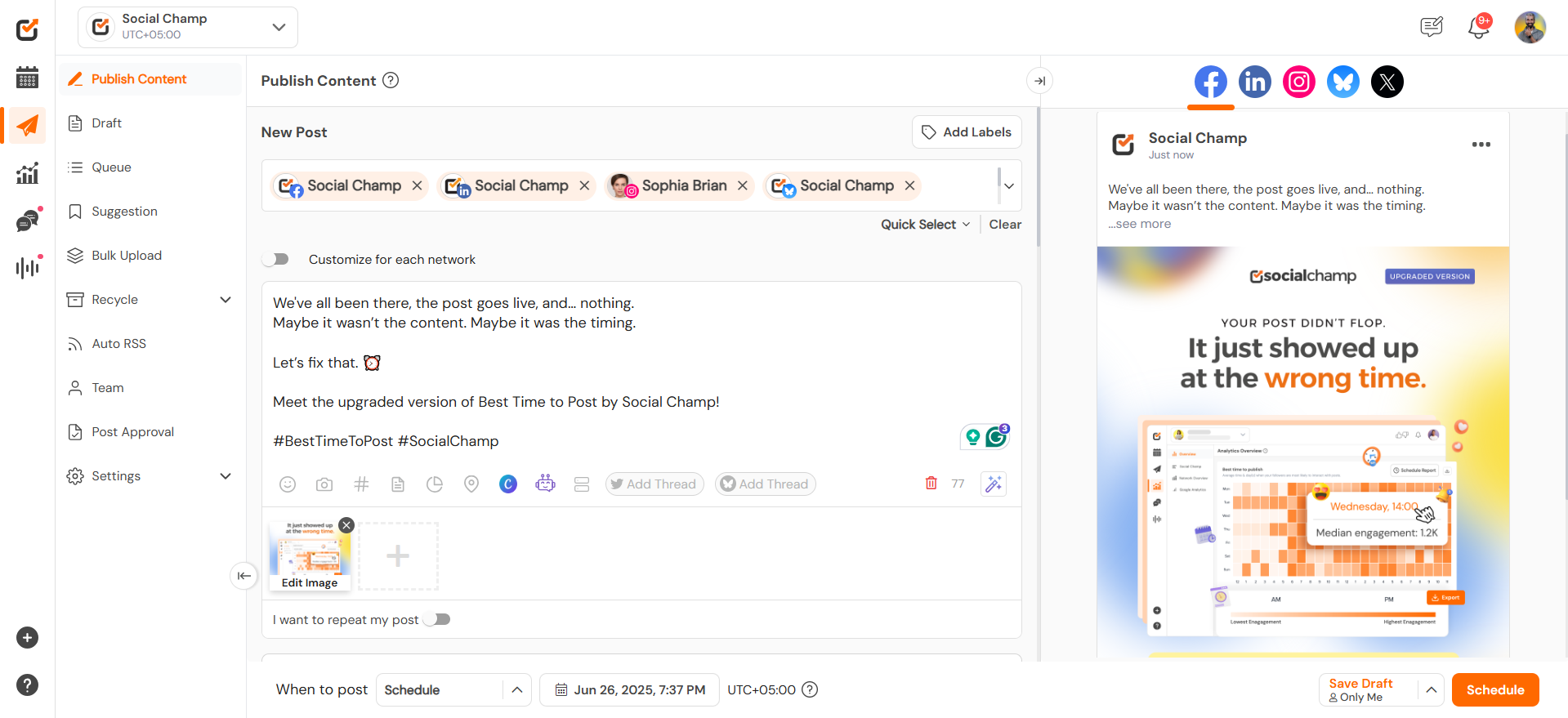Click the timezone help icon beside UTC+05:00

[810, 690]
